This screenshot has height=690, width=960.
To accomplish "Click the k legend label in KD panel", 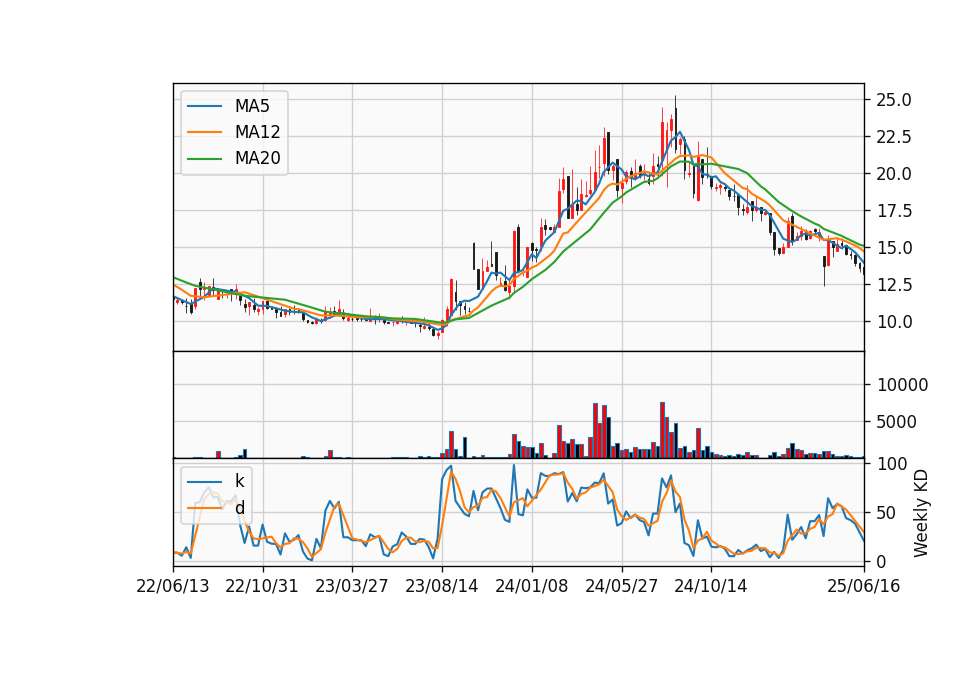I will coord(239,481).
